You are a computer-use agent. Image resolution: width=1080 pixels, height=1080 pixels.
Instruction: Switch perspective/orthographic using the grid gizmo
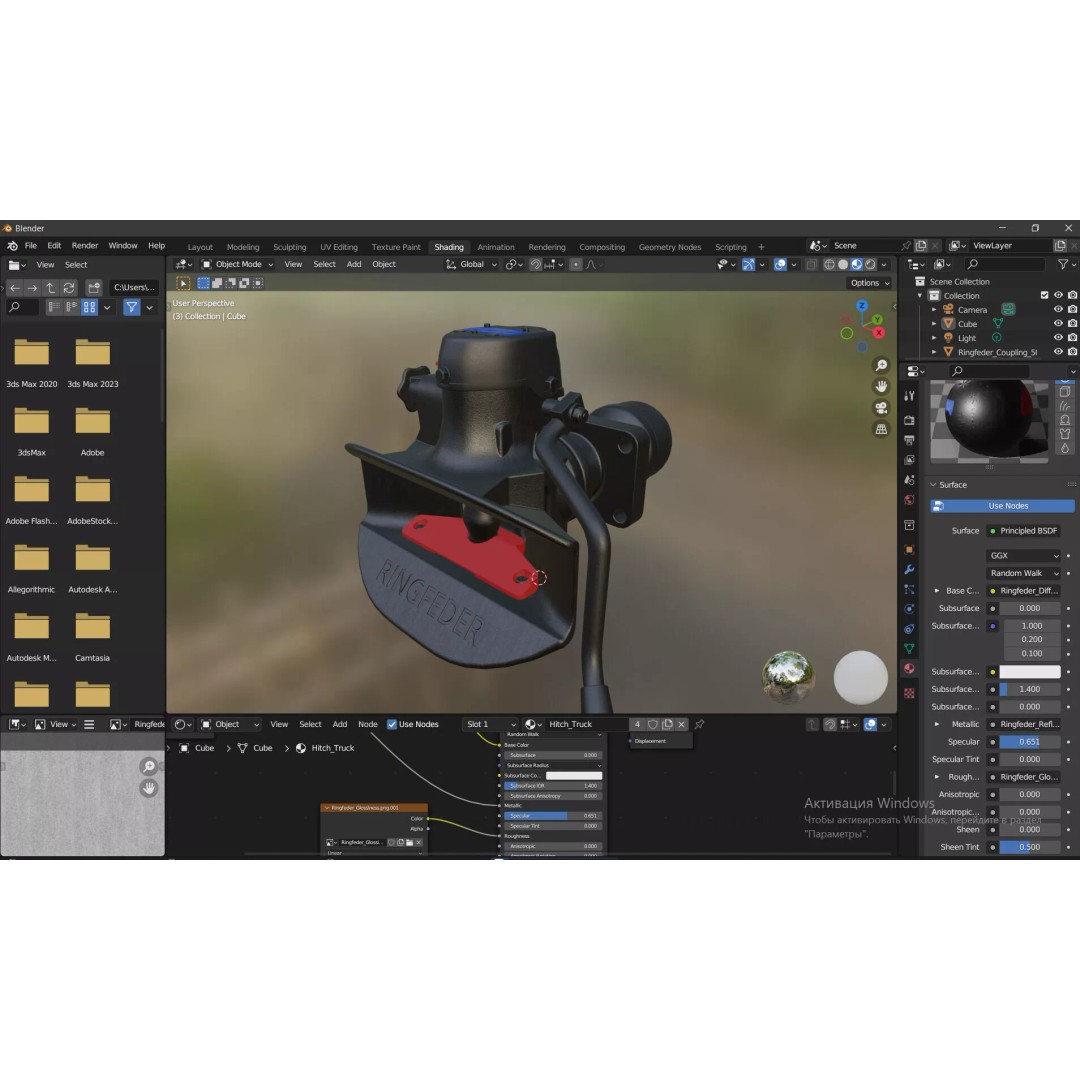[x=881, y=429]
